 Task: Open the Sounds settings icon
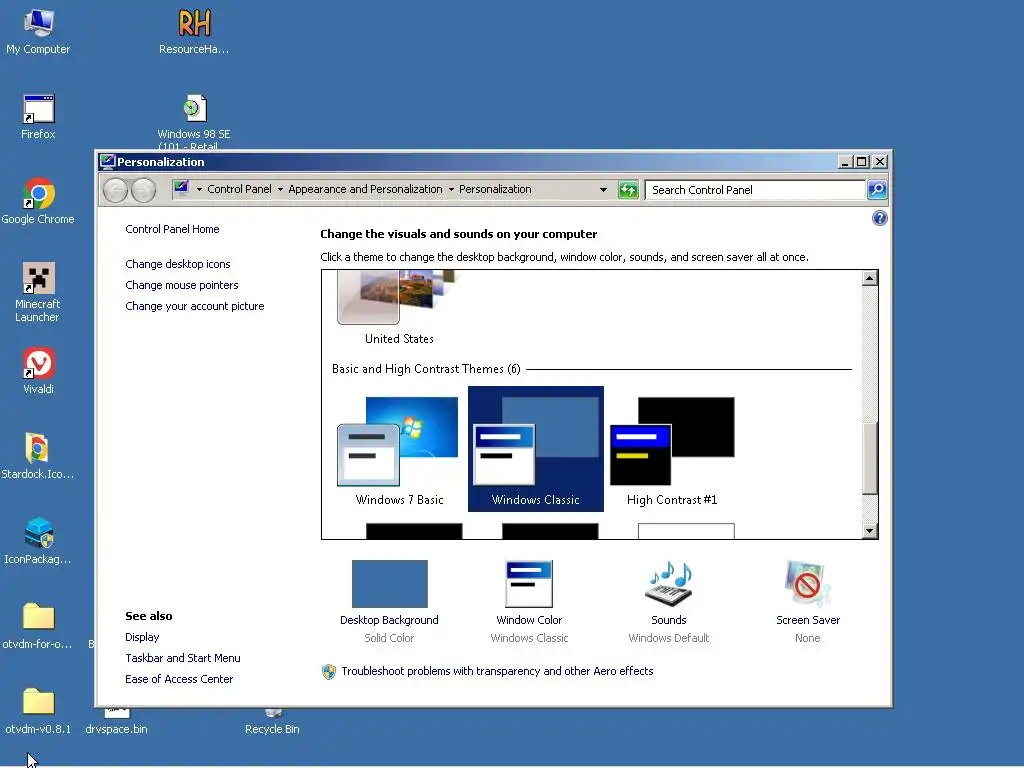[x=668, y=584]
